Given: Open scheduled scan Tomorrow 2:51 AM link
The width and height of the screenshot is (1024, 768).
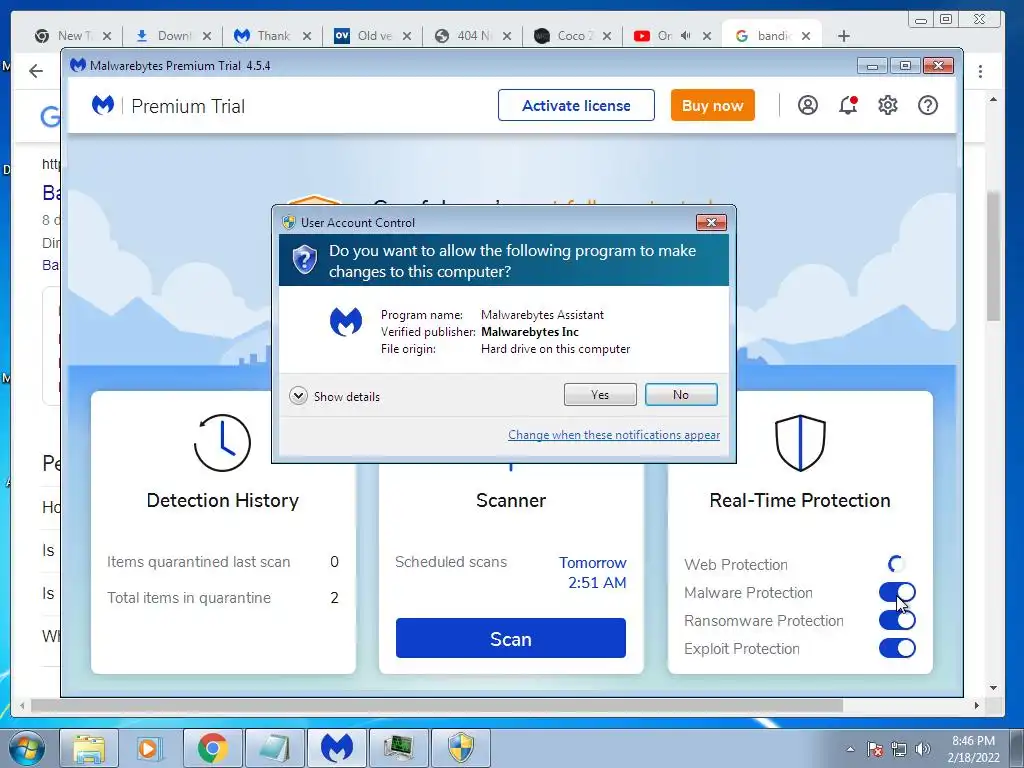Looking at the screenshot, I should click(x=593, y=573).
